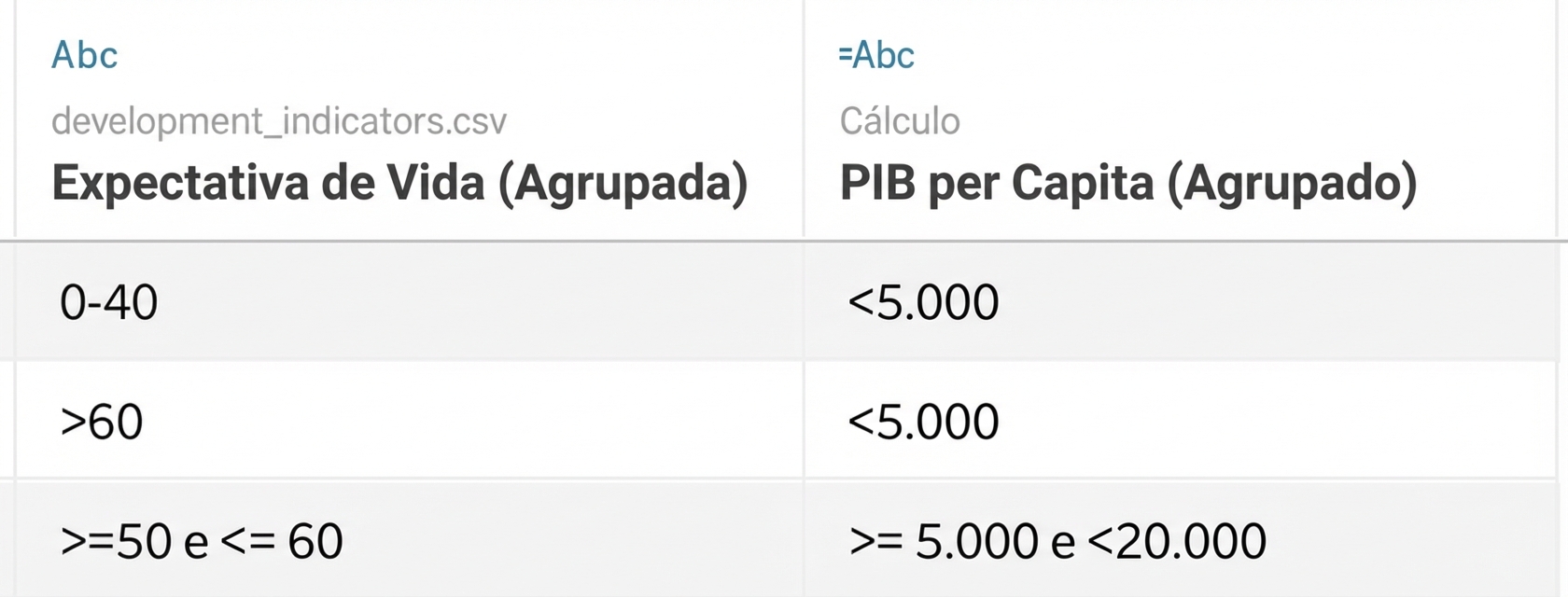Click the <5.000 cell beside >60
1568x597 pixels.
point(922,422)
